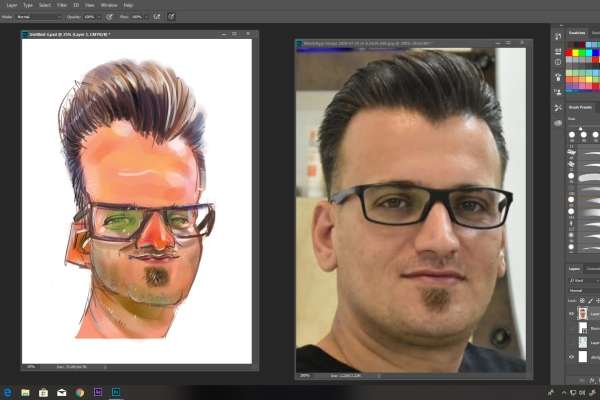Switch to the Swatches tab

point(577,33)
